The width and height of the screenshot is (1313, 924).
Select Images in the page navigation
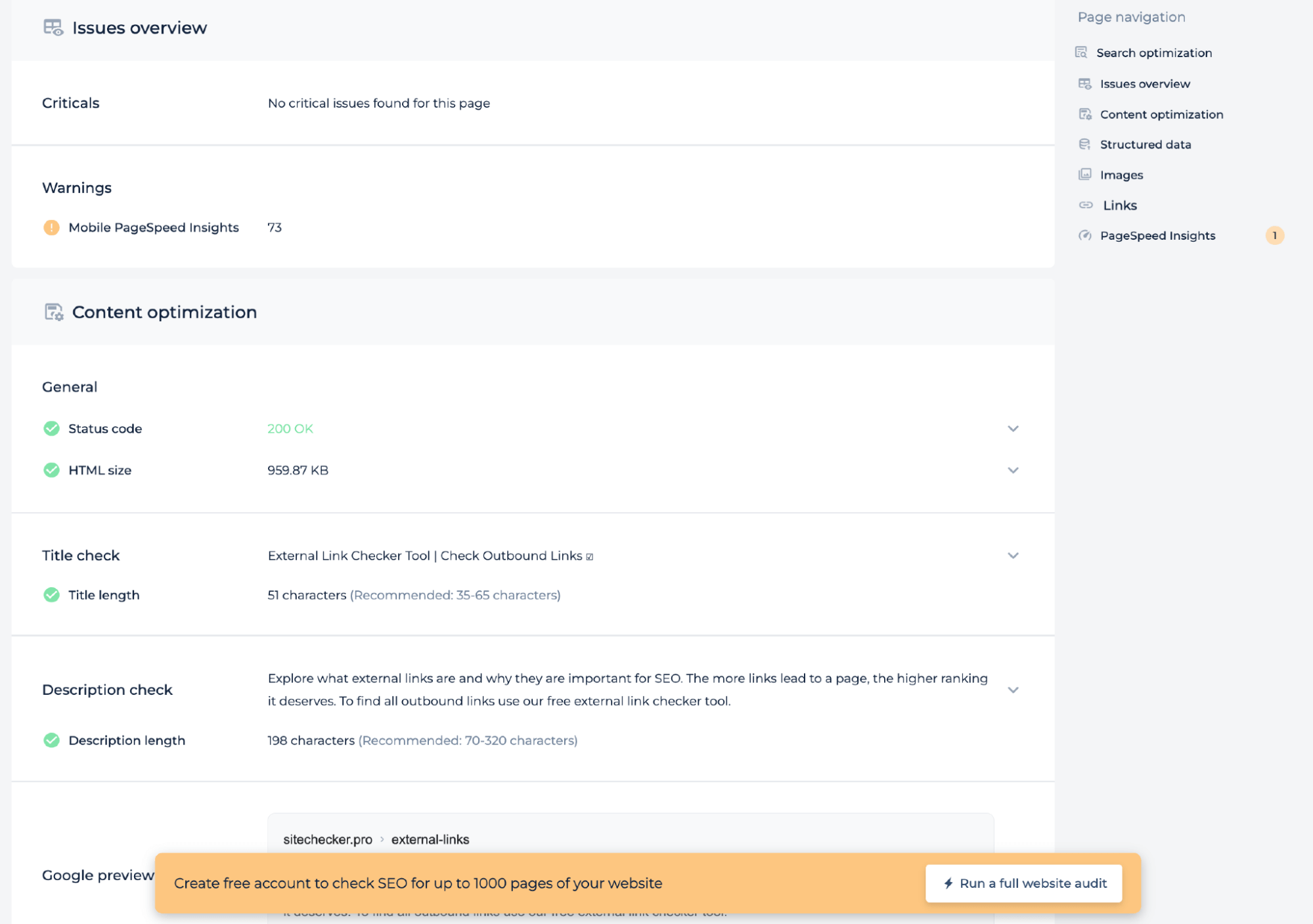(1121, 175)
